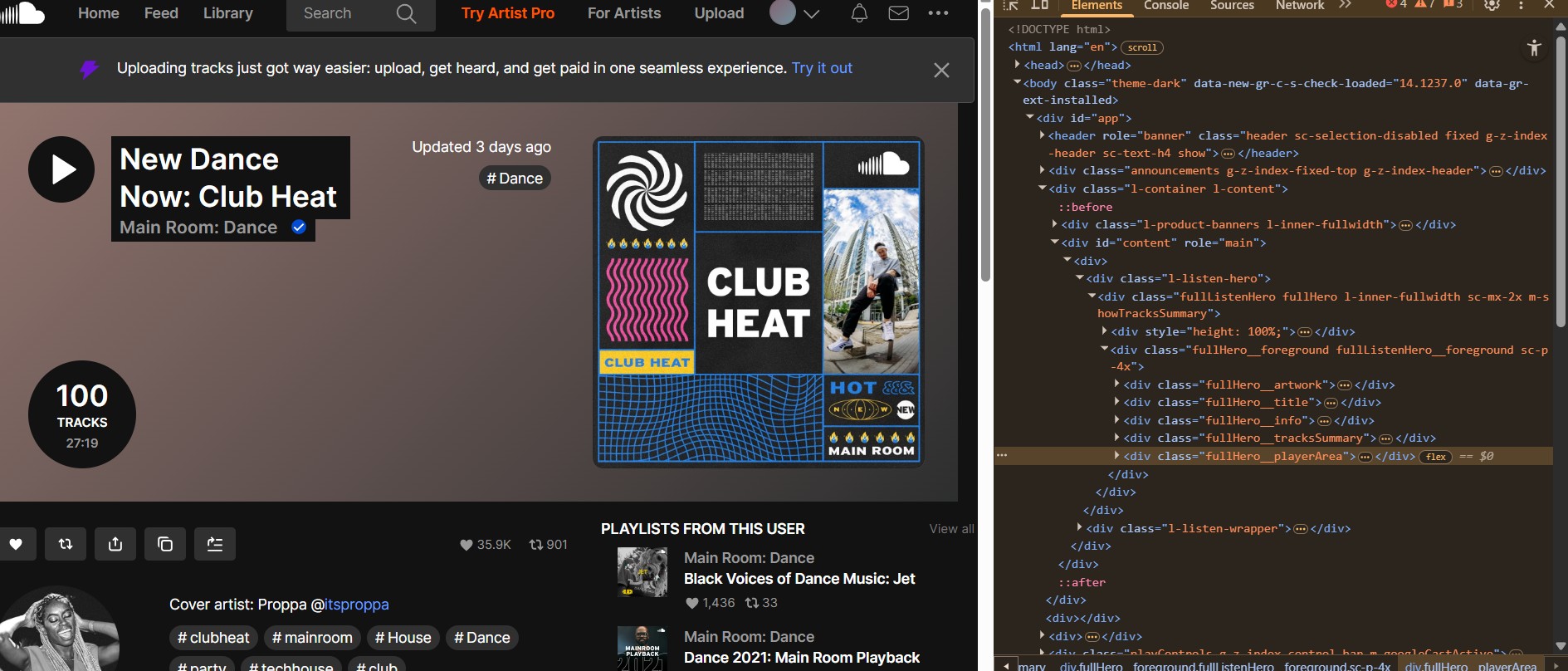Click the #House tag
Screen dimensions: 1568x671
tap(403, 638)
